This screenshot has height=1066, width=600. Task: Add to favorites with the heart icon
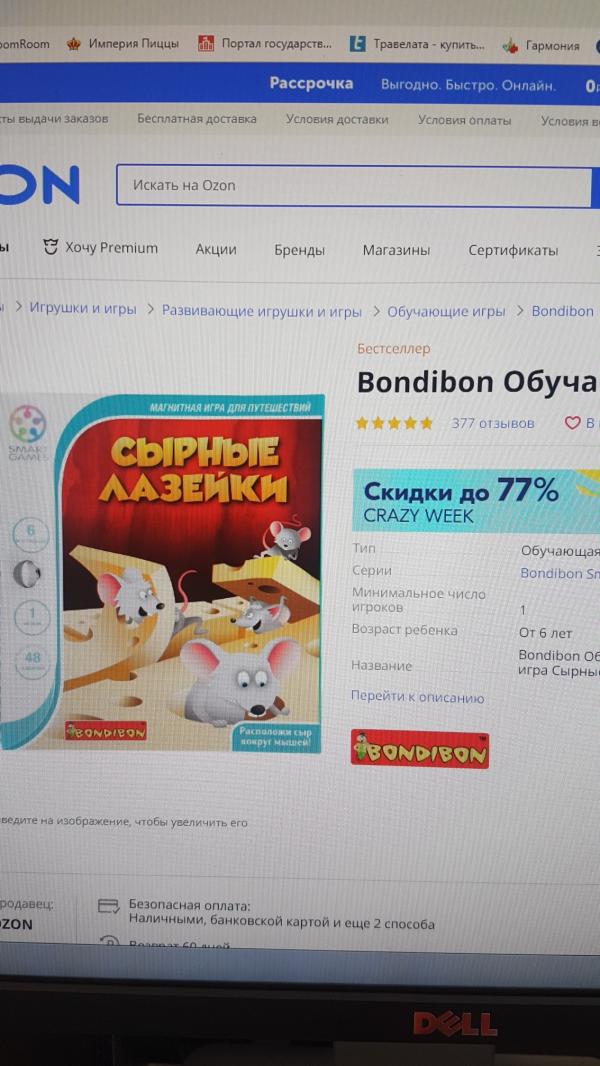point(573,423)
